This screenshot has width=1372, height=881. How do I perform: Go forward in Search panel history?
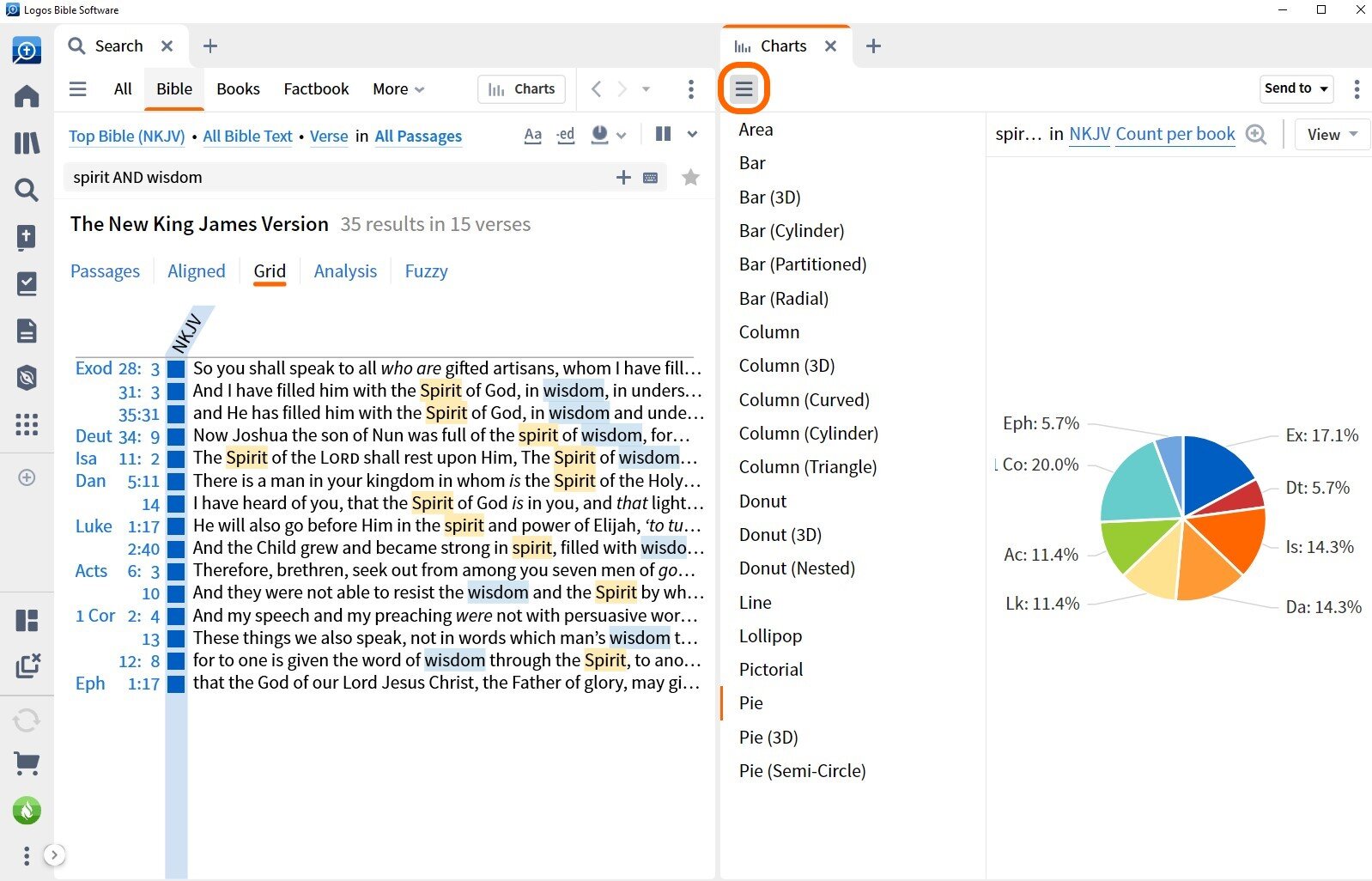tap(622, 89)
